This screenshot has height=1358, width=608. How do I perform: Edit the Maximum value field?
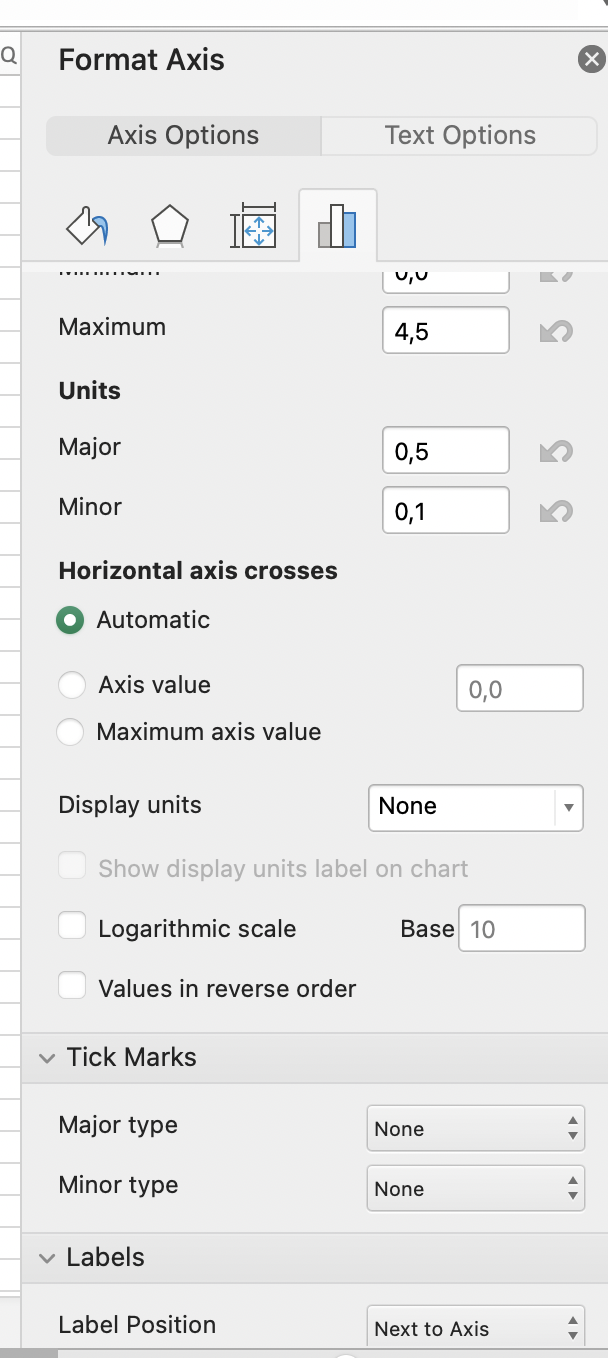tap(445, 330)
